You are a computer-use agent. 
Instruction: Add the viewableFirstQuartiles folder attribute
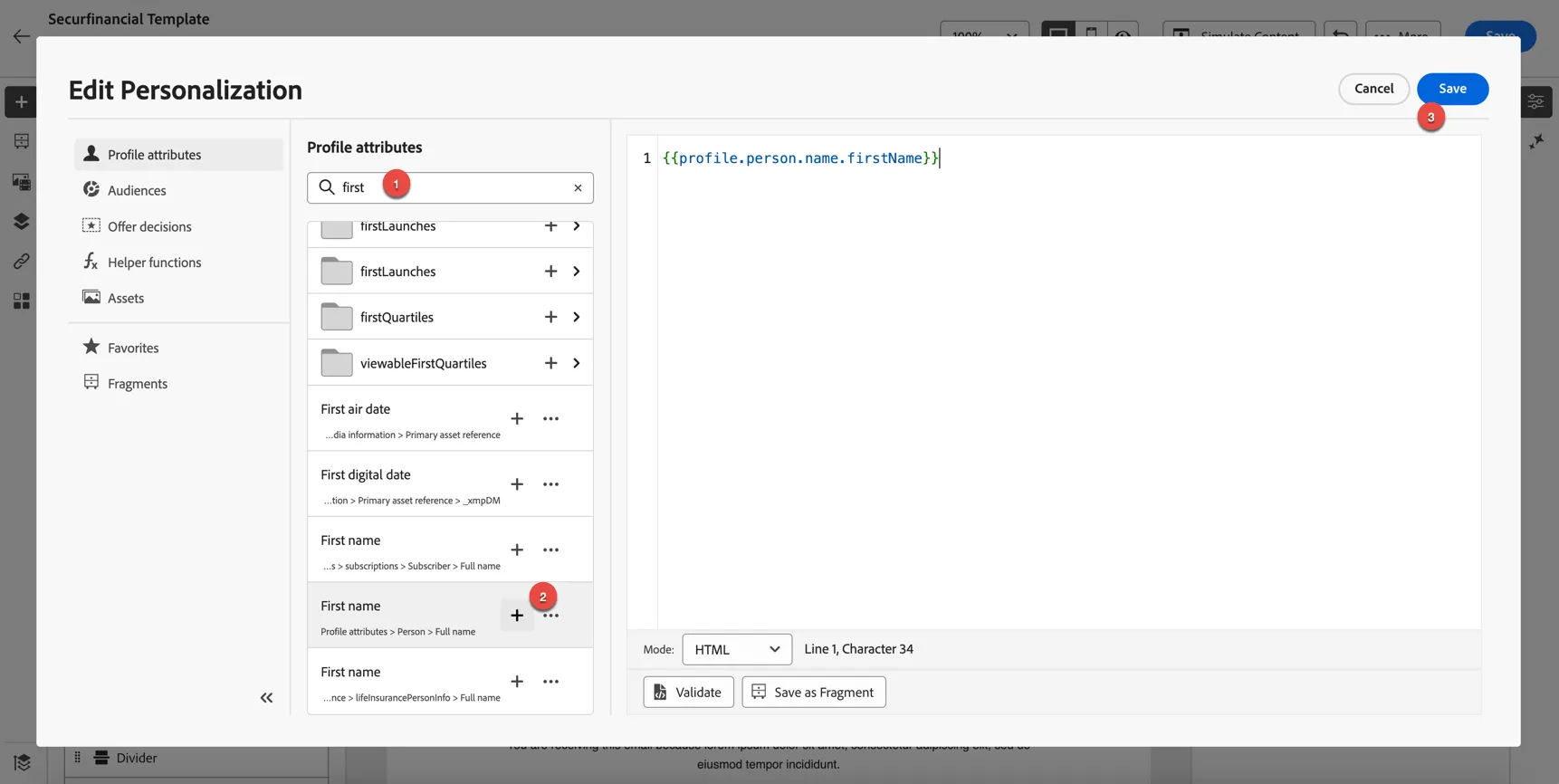(550, 363)
